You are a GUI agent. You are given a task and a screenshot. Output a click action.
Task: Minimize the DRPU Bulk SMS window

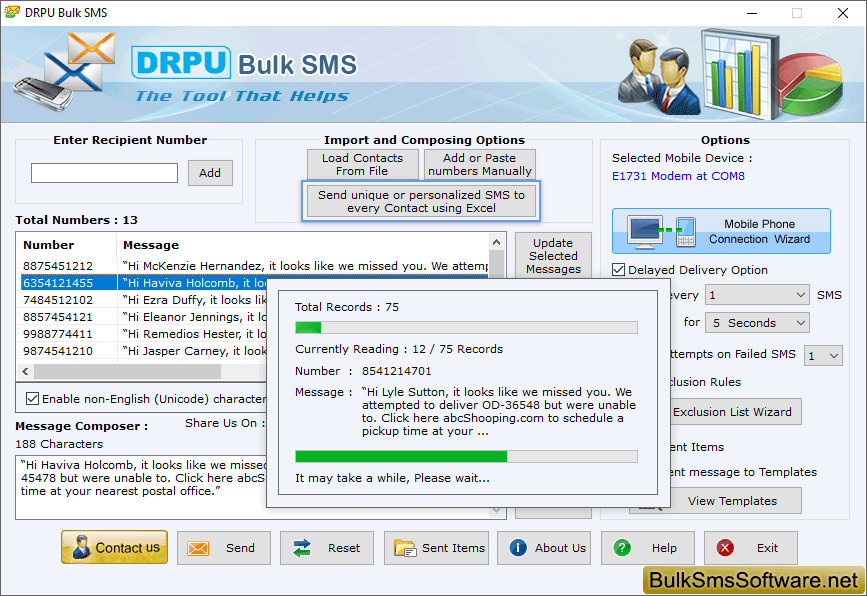[x=752, y=13]
